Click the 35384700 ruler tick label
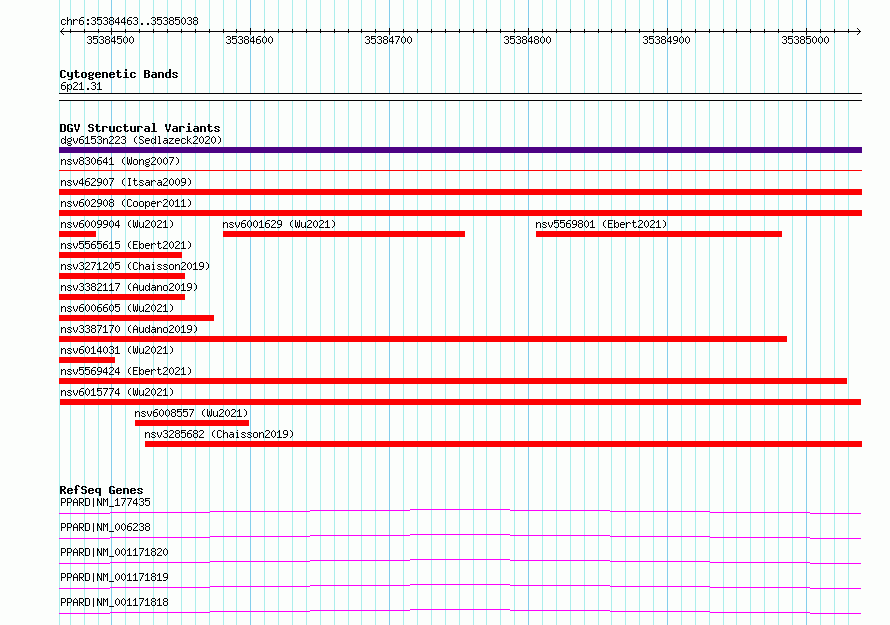 point(389,40)
